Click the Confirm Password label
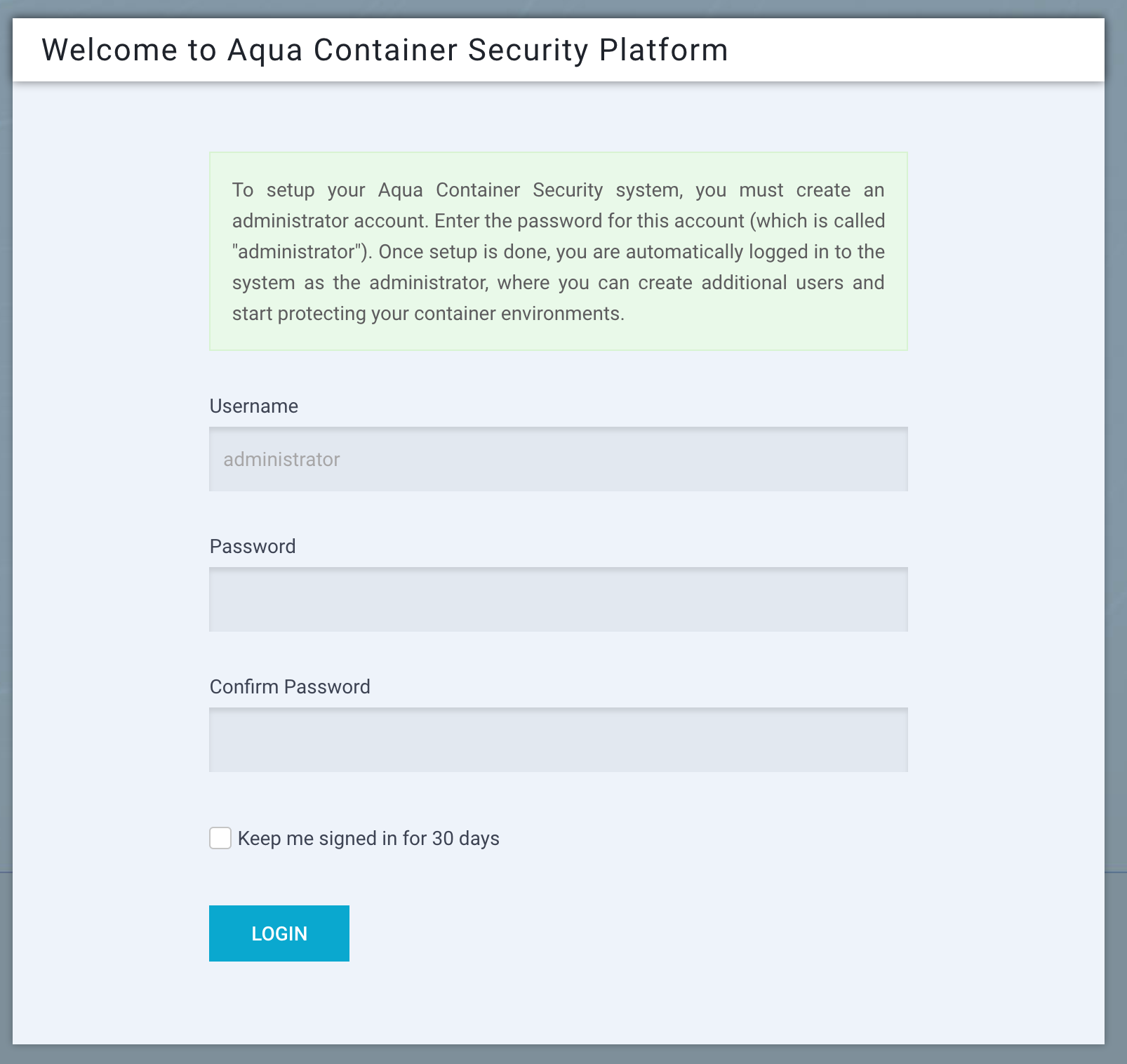The width and height of the screenshot is (1127, 1064). (x=290, y=686)
